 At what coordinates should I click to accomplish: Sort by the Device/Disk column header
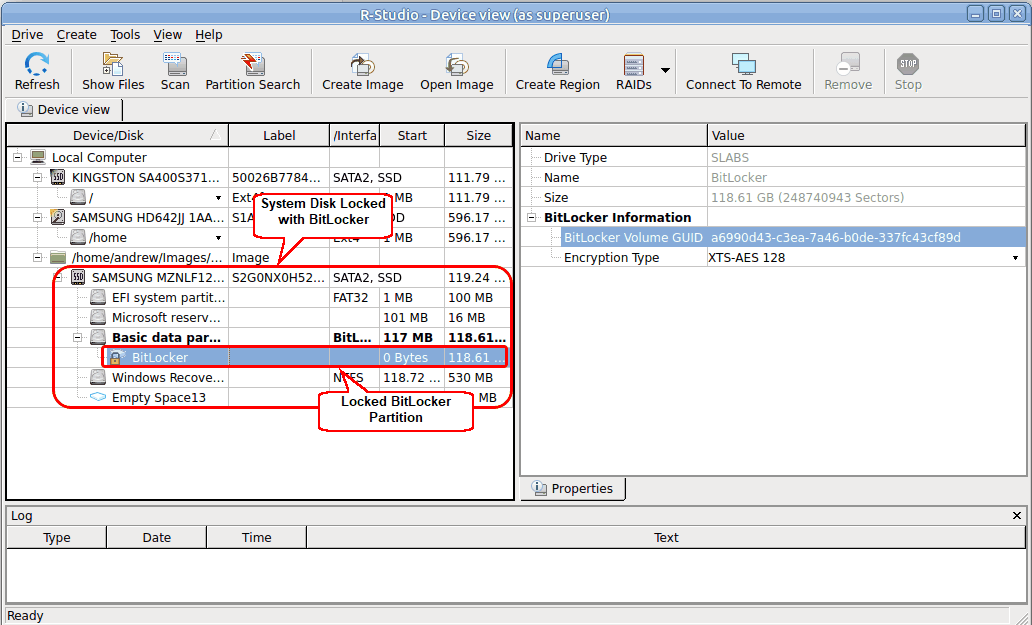coord(117,136)
